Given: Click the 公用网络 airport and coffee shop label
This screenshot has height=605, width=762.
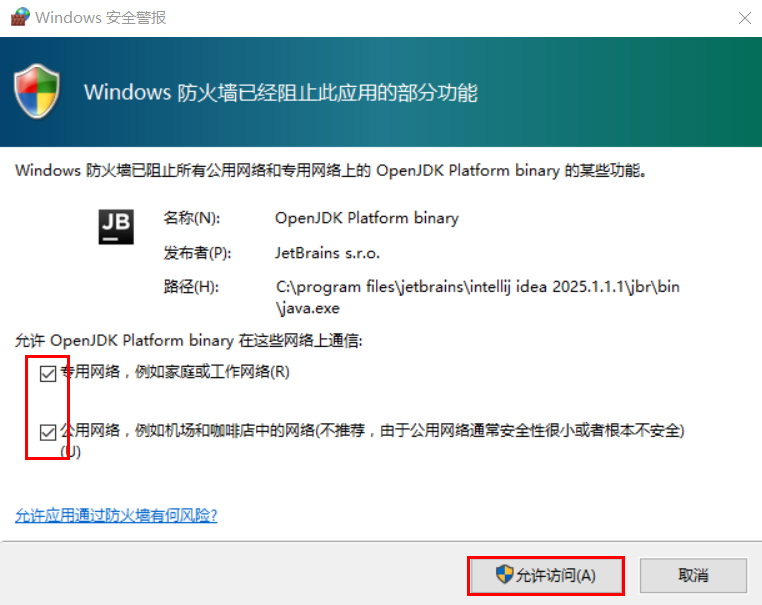Looking at the screenshot, I should [370, 431].
